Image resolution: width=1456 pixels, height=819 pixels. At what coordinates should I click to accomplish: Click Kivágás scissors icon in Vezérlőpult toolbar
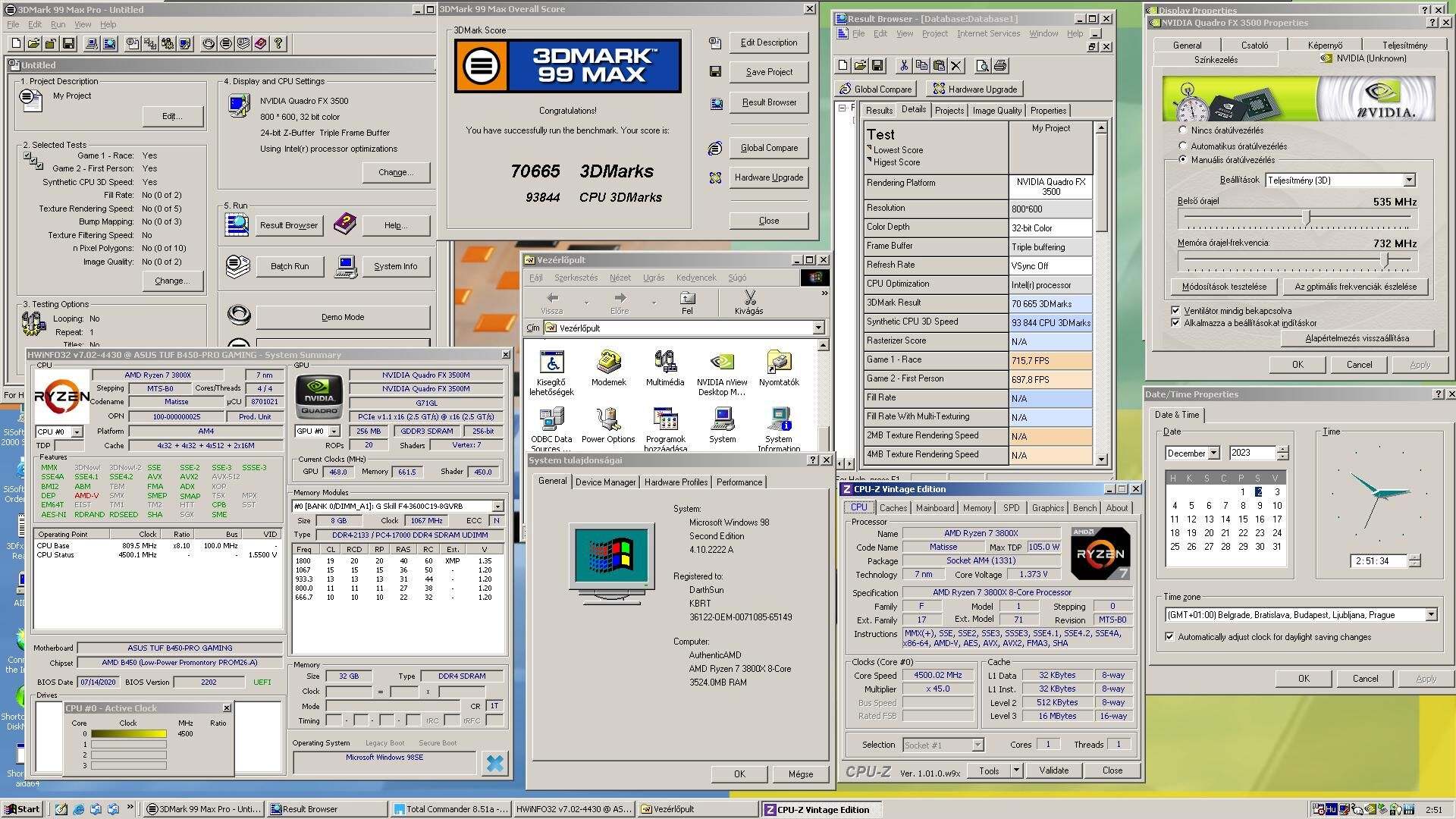(x=749, y=302)
